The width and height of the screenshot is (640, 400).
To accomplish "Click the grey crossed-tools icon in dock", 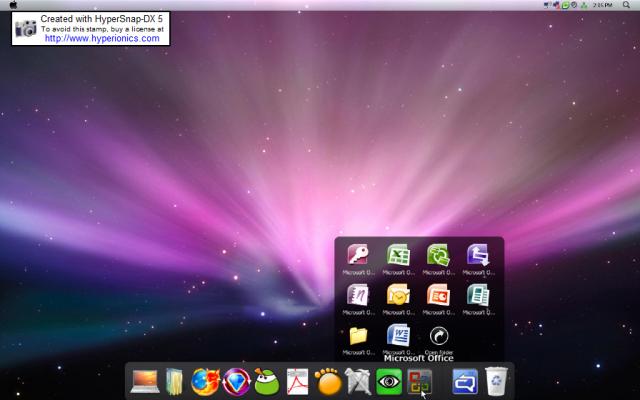I will (x=358, y=382).
